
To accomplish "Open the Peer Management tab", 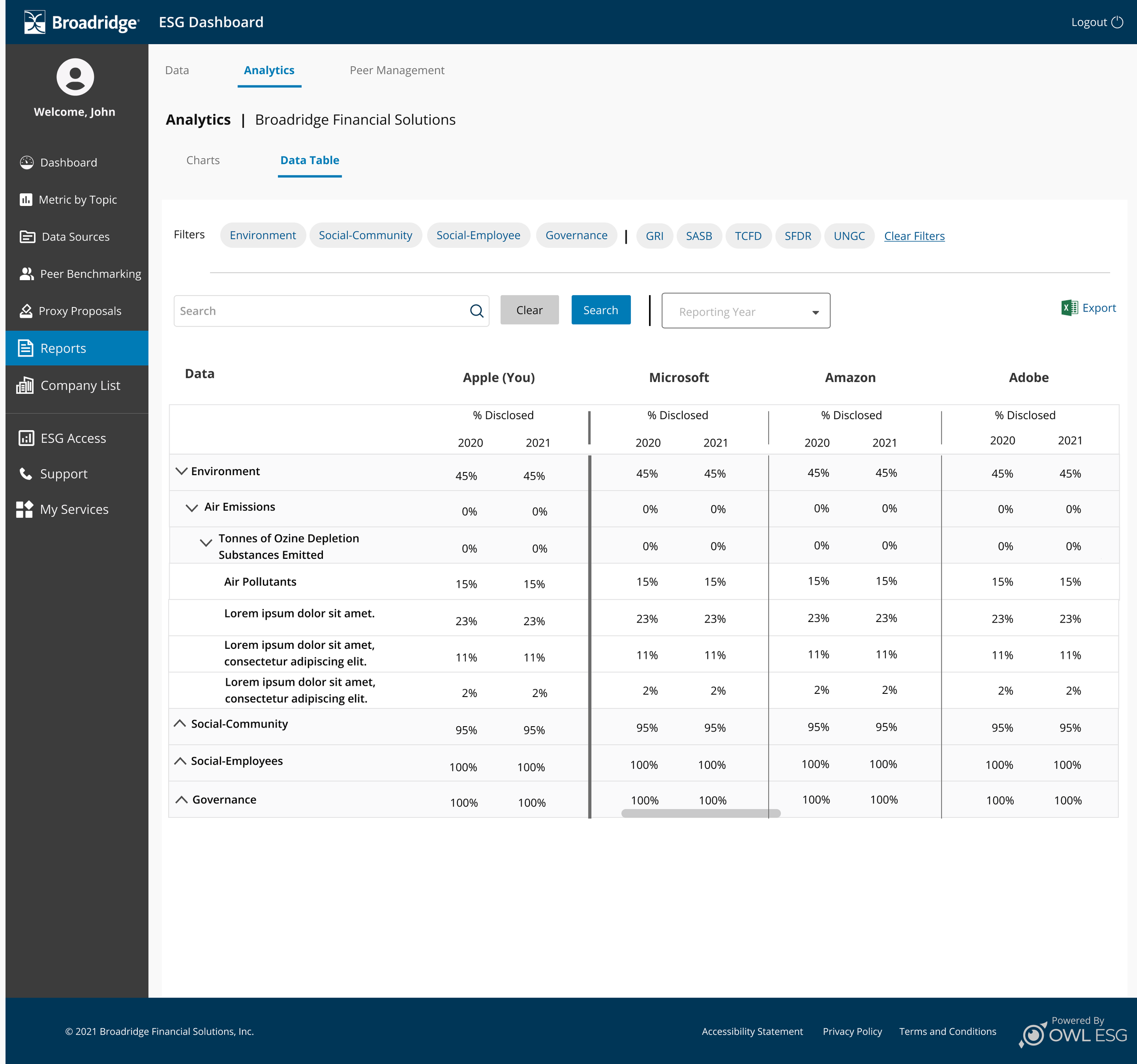I will 397,70.
